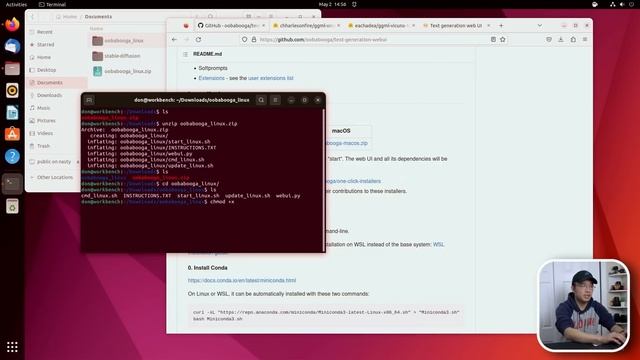Click the Terminal icon in the dock
640x360 pixels.
click(x=12, y=184)
